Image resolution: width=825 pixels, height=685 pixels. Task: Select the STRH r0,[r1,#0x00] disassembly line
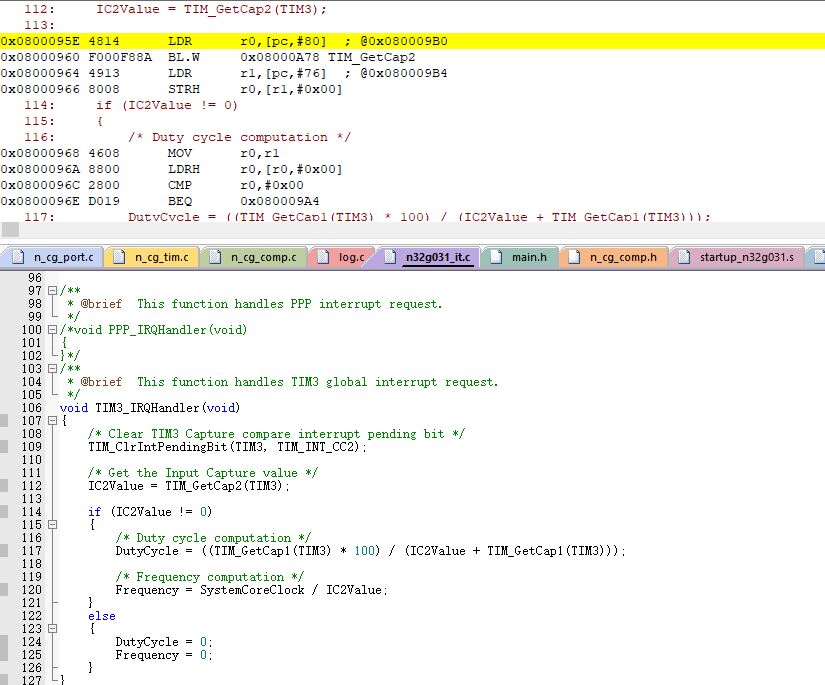[x=171, y=89]
